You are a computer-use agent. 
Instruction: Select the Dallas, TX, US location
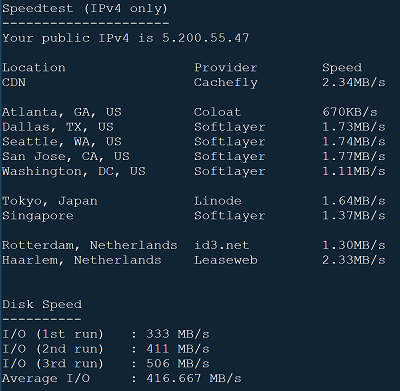click(58, 127)
